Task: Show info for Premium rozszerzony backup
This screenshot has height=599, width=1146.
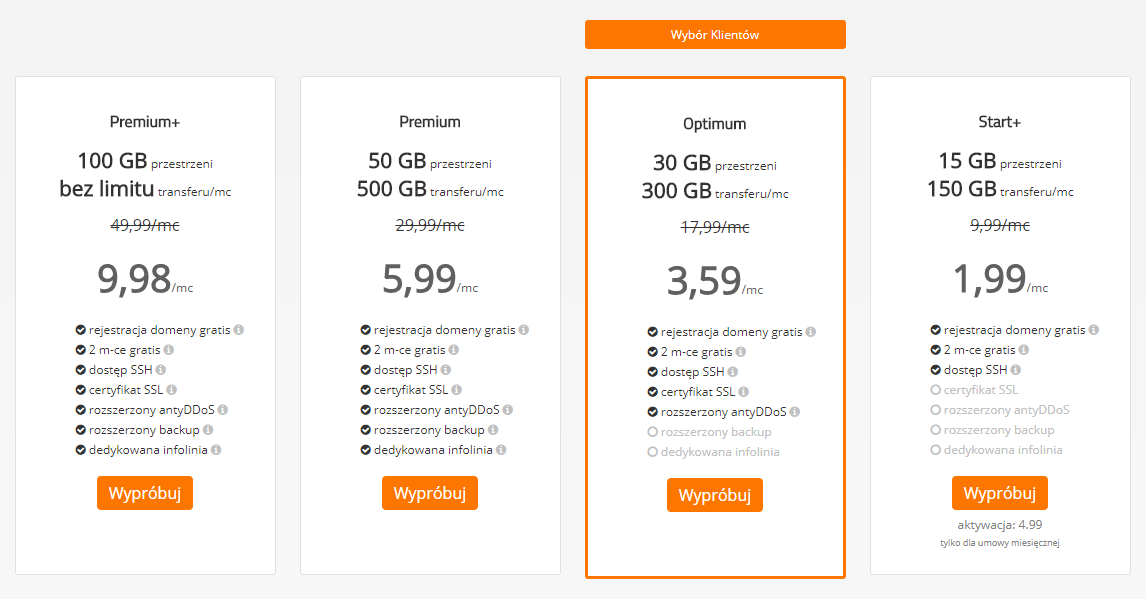Action: point(494,430)
